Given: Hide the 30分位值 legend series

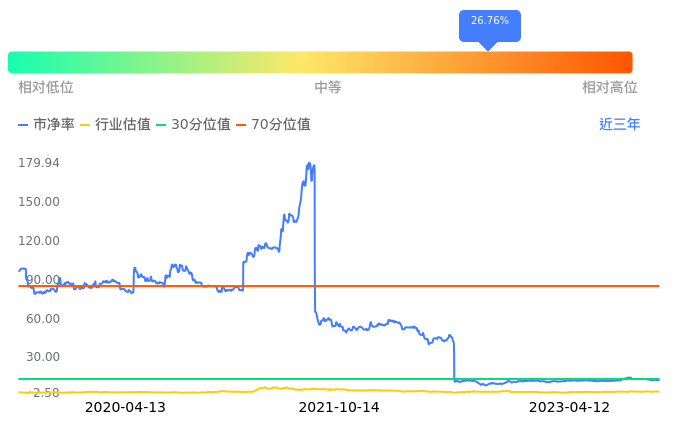Looking at the screenshot, I should point(193,125).
